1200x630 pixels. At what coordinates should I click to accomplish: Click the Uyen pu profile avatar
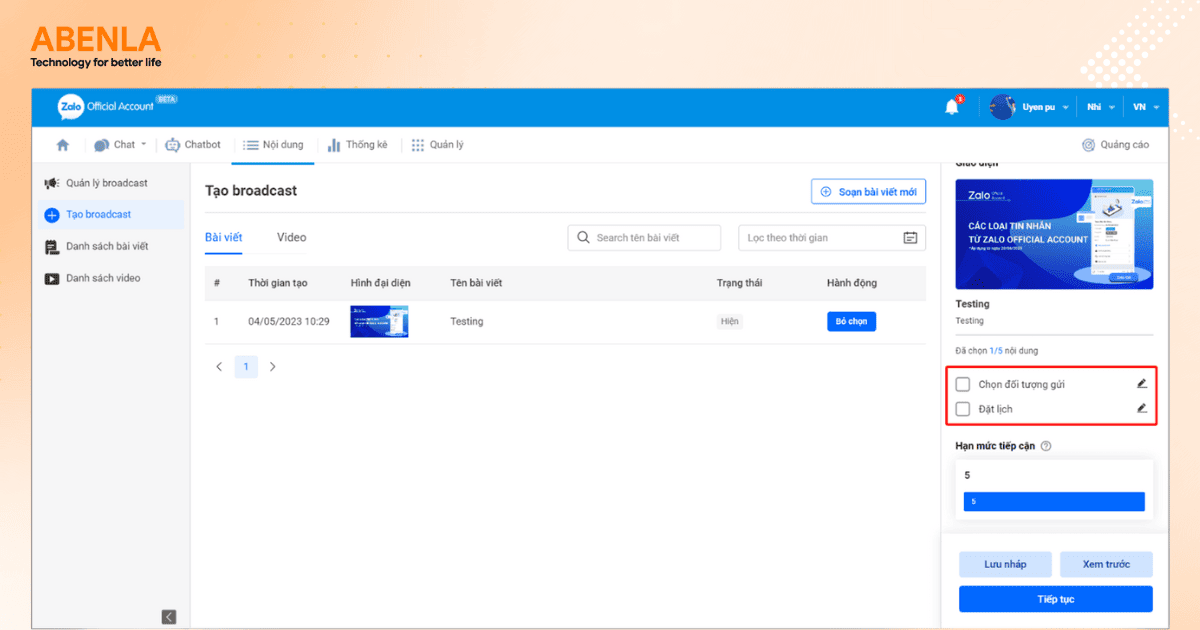pyautogui.click(x=1002, y=107)
